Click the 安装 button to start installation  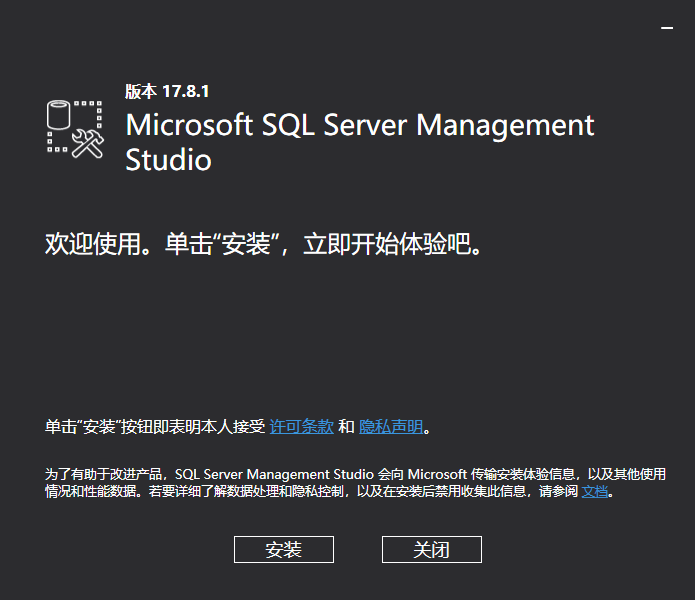click(283, 549)
